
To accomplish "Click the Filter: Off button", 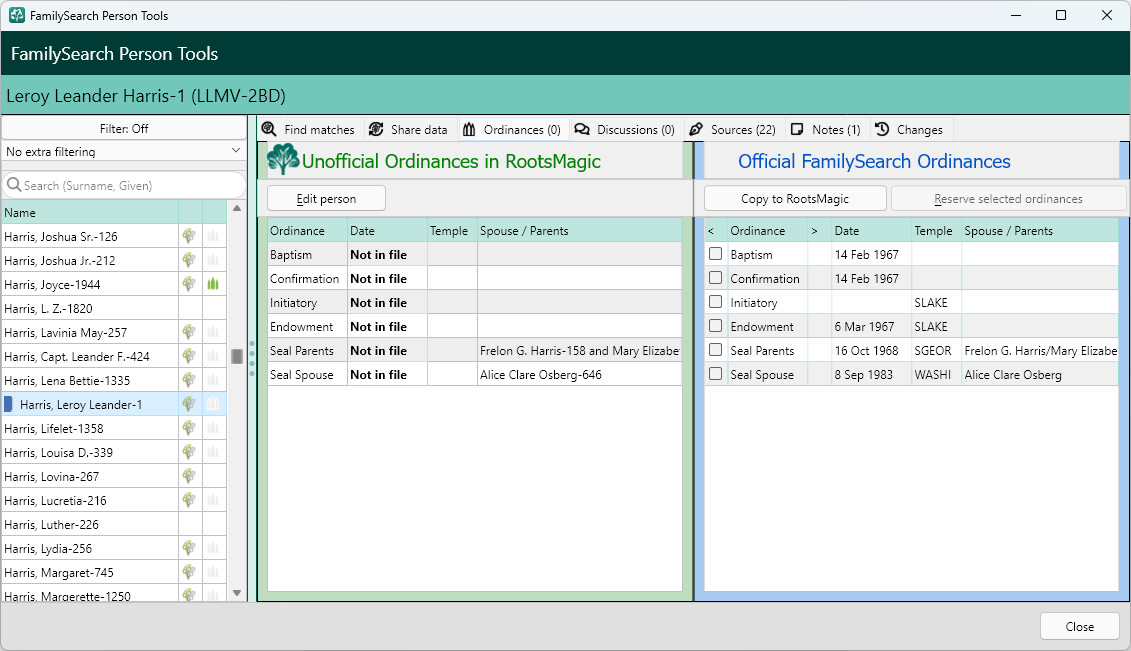I will pyautogui.click(x=124, y=128).
